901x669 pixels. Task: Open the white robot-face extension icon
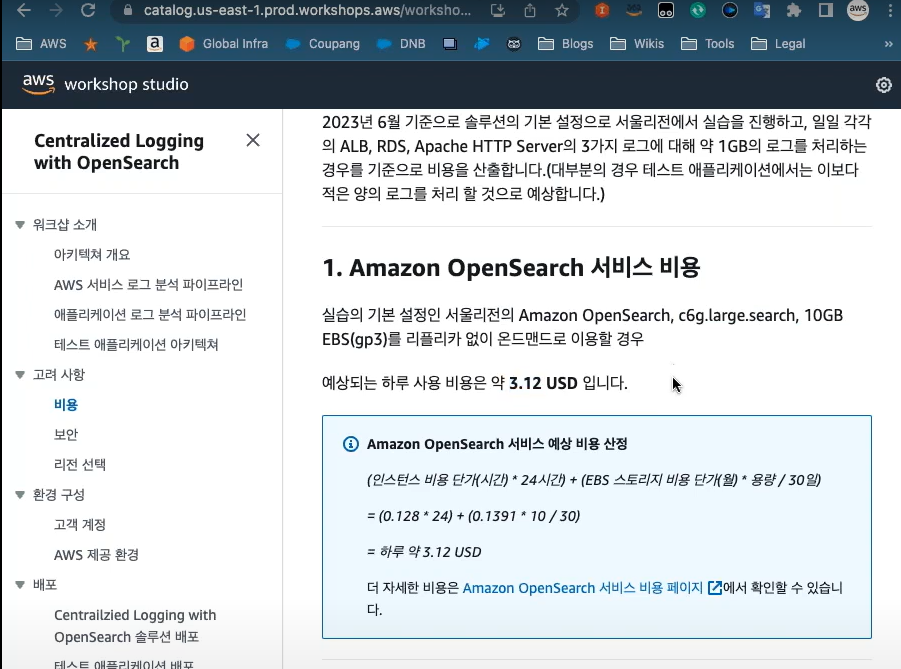pyautogui.click(x=666, y=10)
